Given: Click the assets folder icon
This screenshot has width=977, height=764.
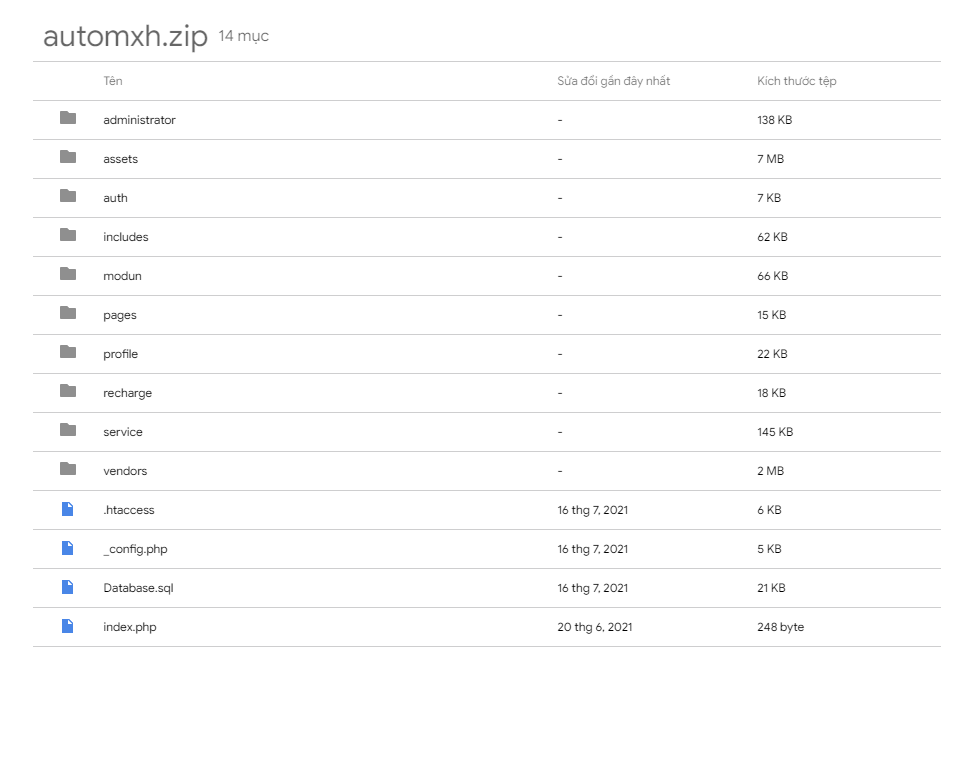Looking at the screenshot, I should click(x=67, y=158).
